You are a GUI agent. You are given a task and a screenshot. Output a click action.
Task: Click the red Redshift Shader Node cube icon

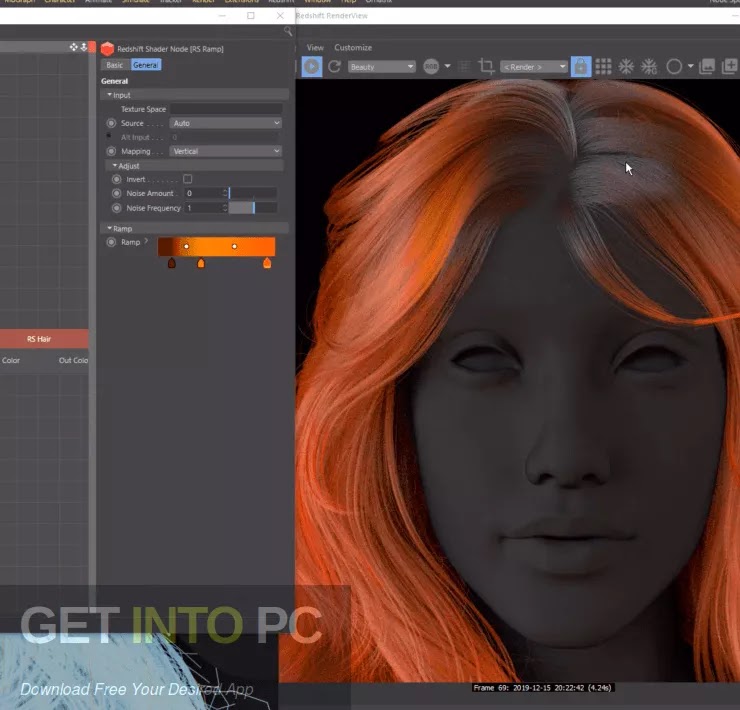[108, 49]
